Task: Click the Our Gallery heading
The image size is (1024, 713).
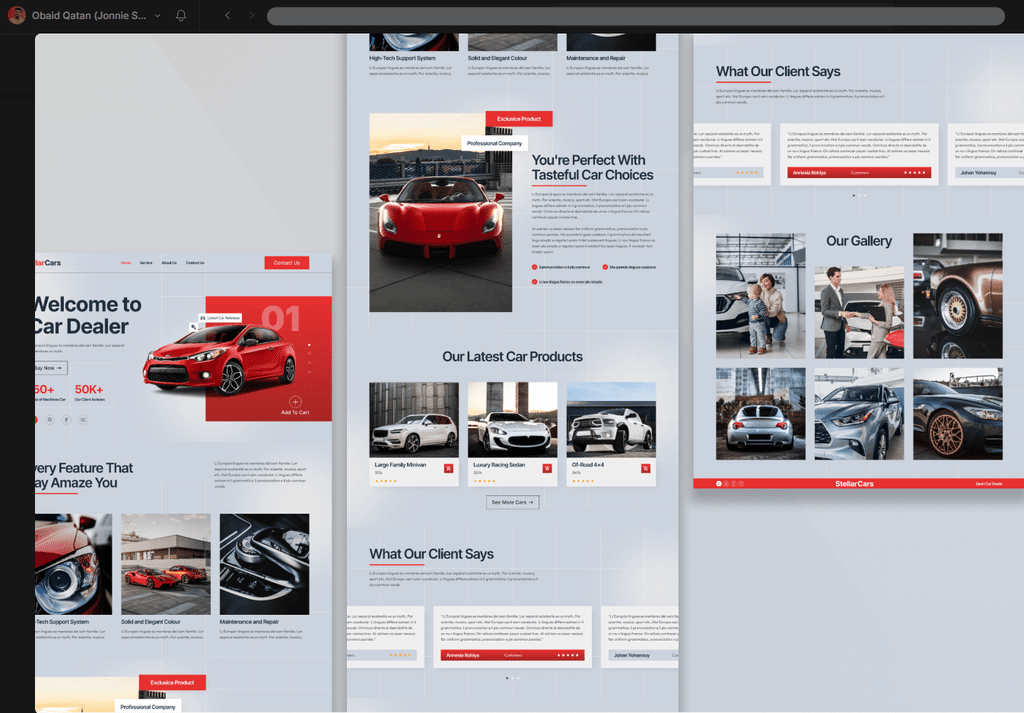Action: (859, 241)
